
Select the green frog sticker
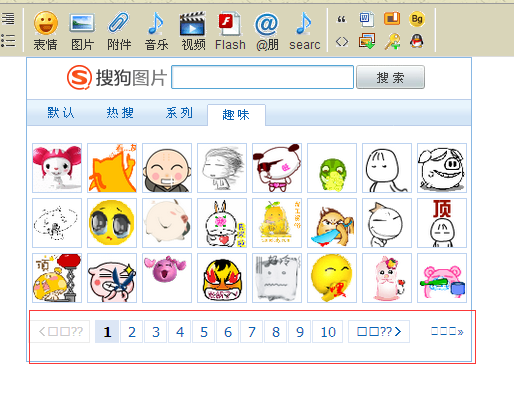click(x=332, y=168)
